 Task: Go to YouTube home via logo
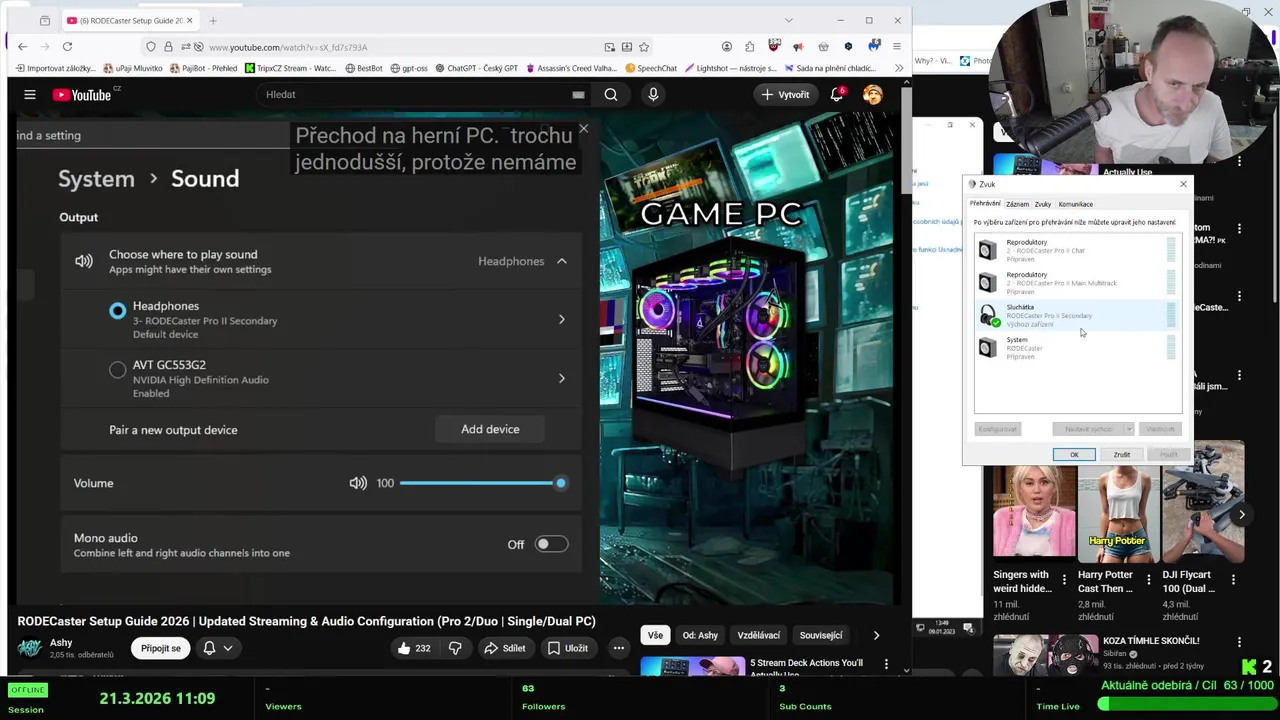(82, 95)
